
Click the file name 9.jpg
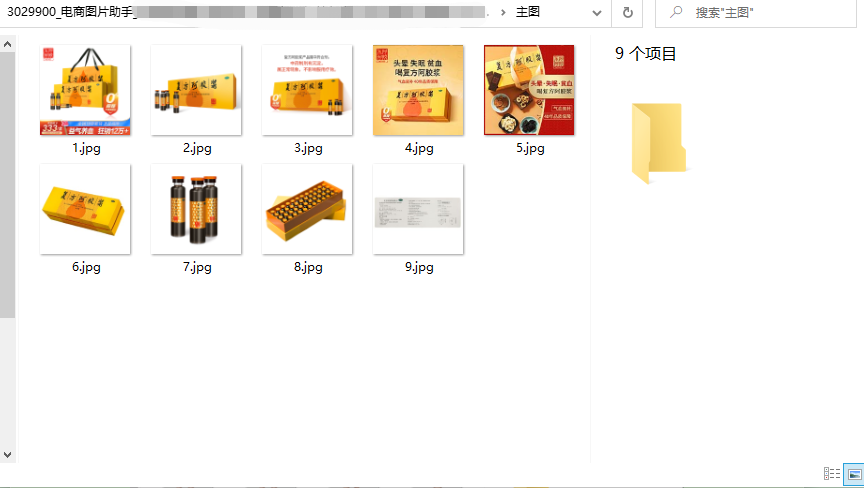pyautogui.click(x=419, y=267)
